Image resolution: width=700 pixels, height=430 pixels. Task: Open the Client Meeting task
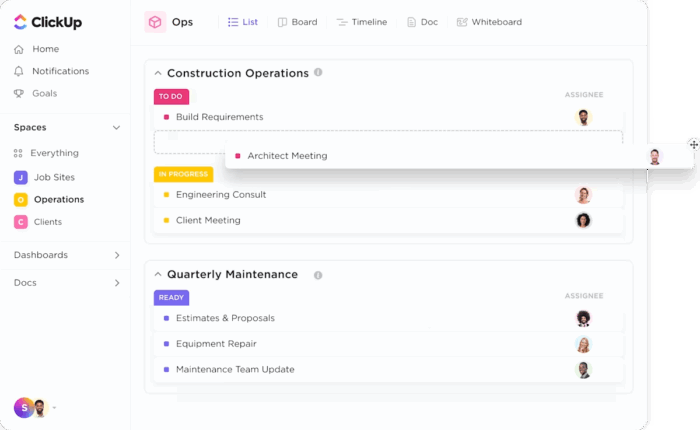pyautogui.click(x=208, y=220)
